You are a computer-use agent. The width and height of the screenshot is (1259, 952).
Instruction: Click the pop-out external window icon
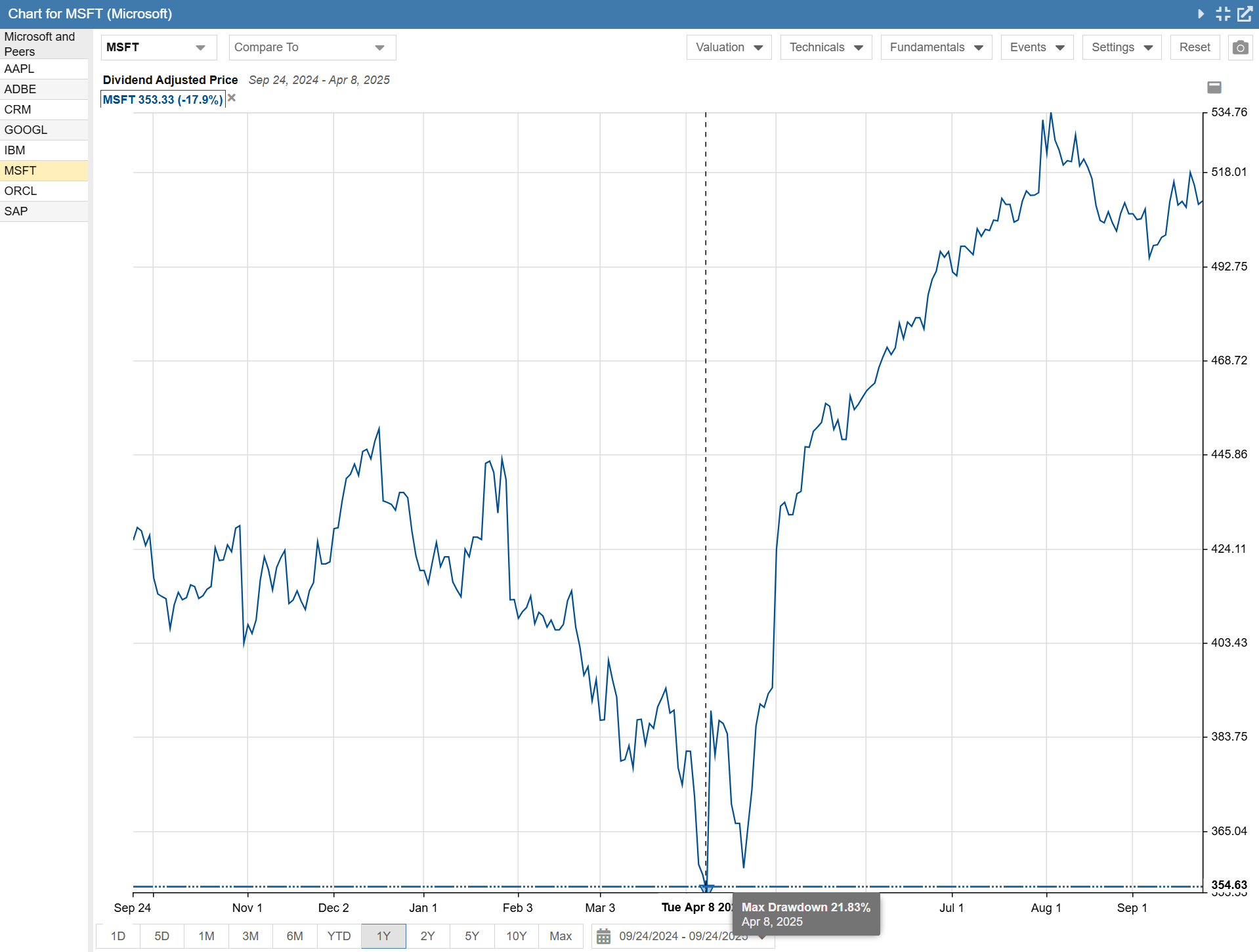click(x=1245, y=14)
